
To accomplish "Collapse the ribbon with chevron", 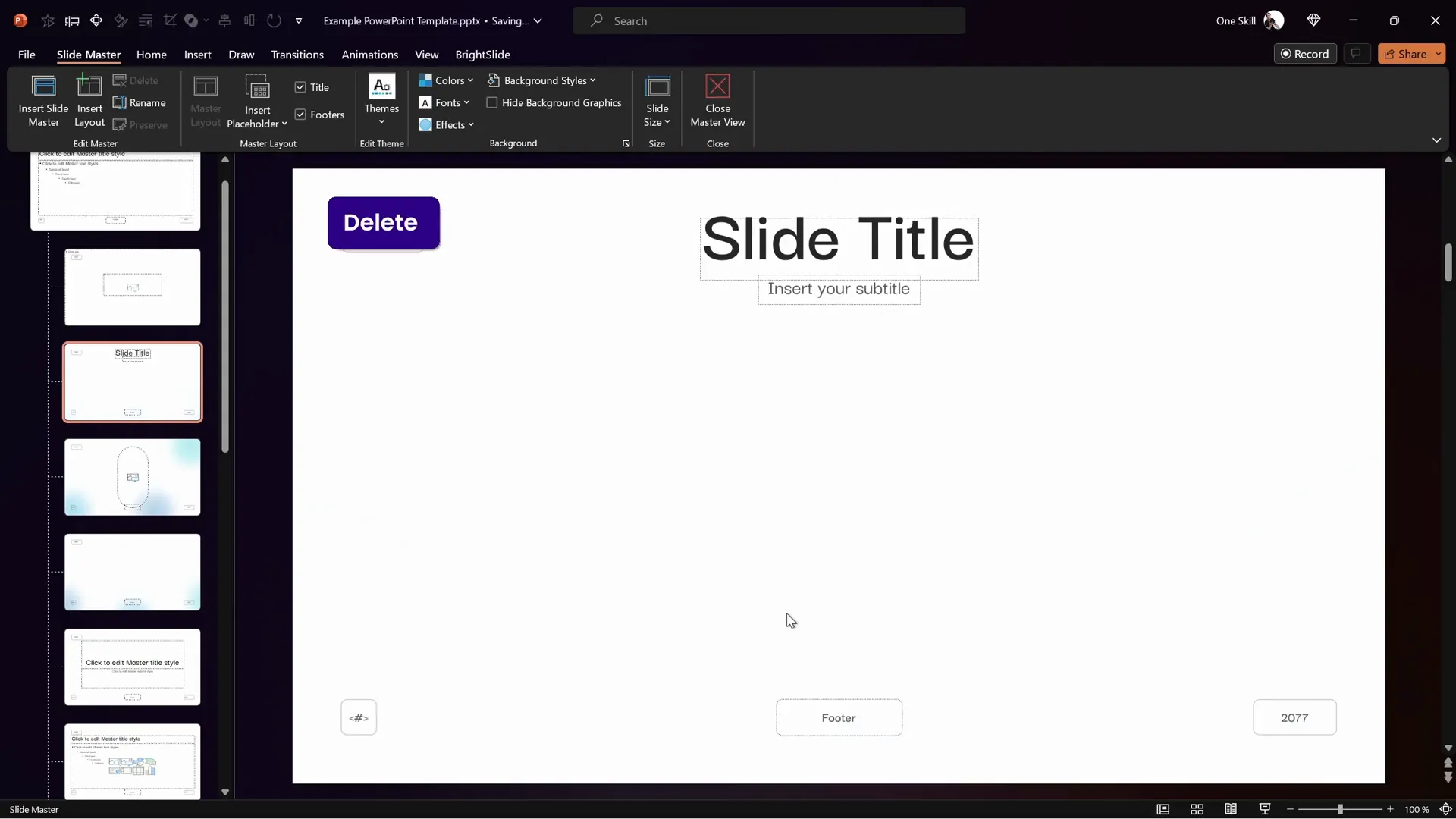I will coord(1436,140).
